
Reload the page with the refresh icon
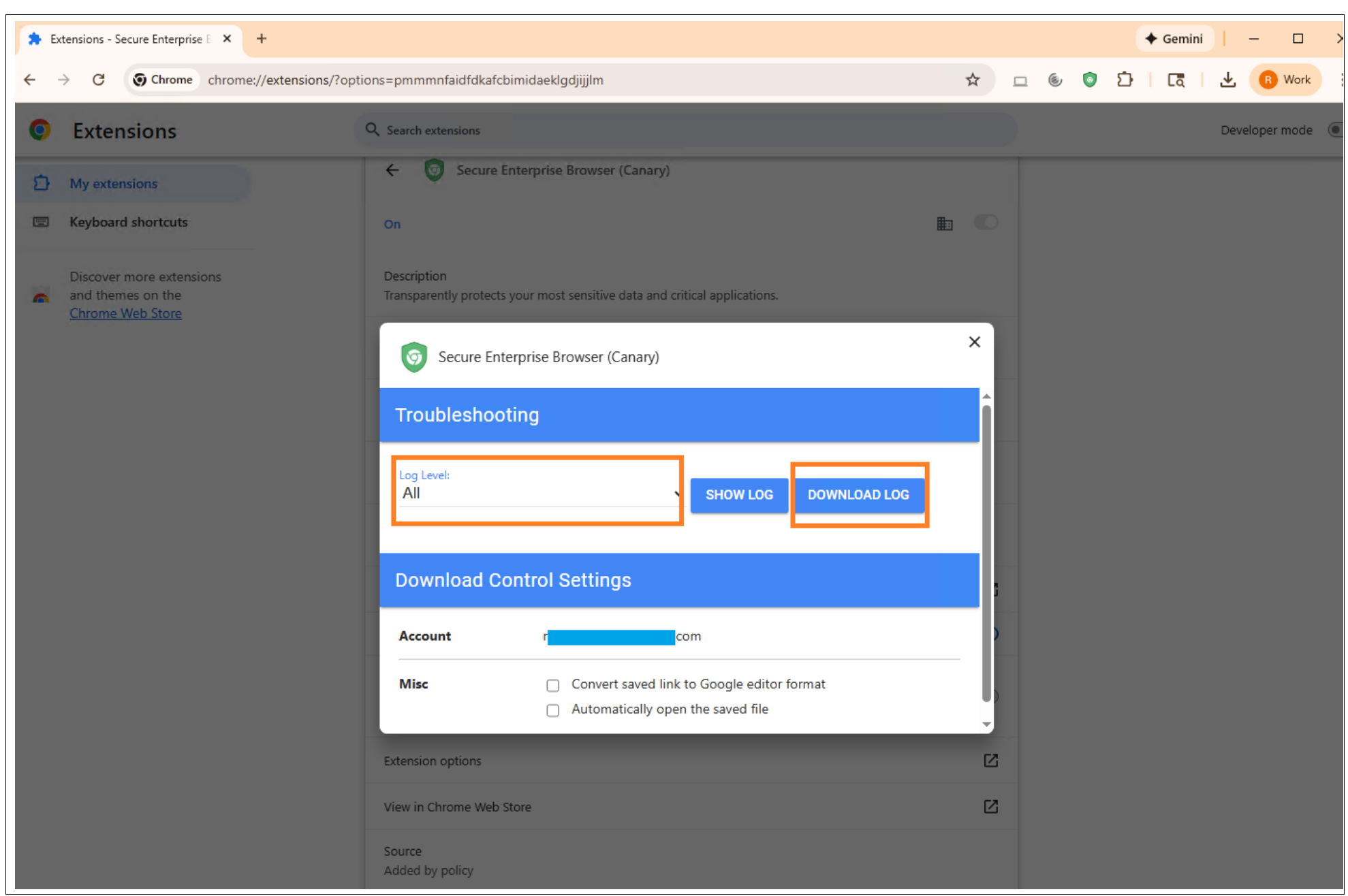coord(99,80)
